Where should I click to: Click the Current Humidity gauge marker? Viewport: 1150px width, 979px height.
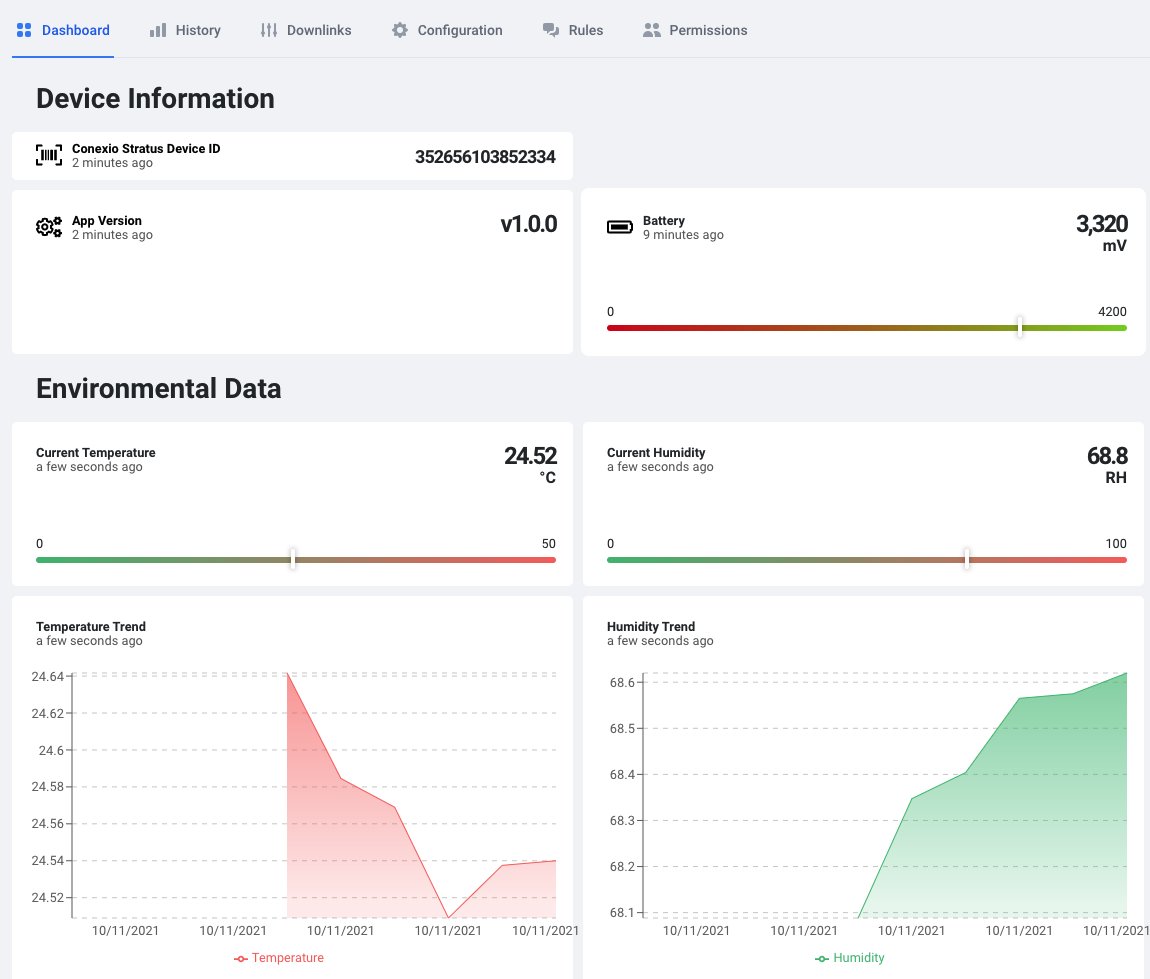click(x=967, y=559)
